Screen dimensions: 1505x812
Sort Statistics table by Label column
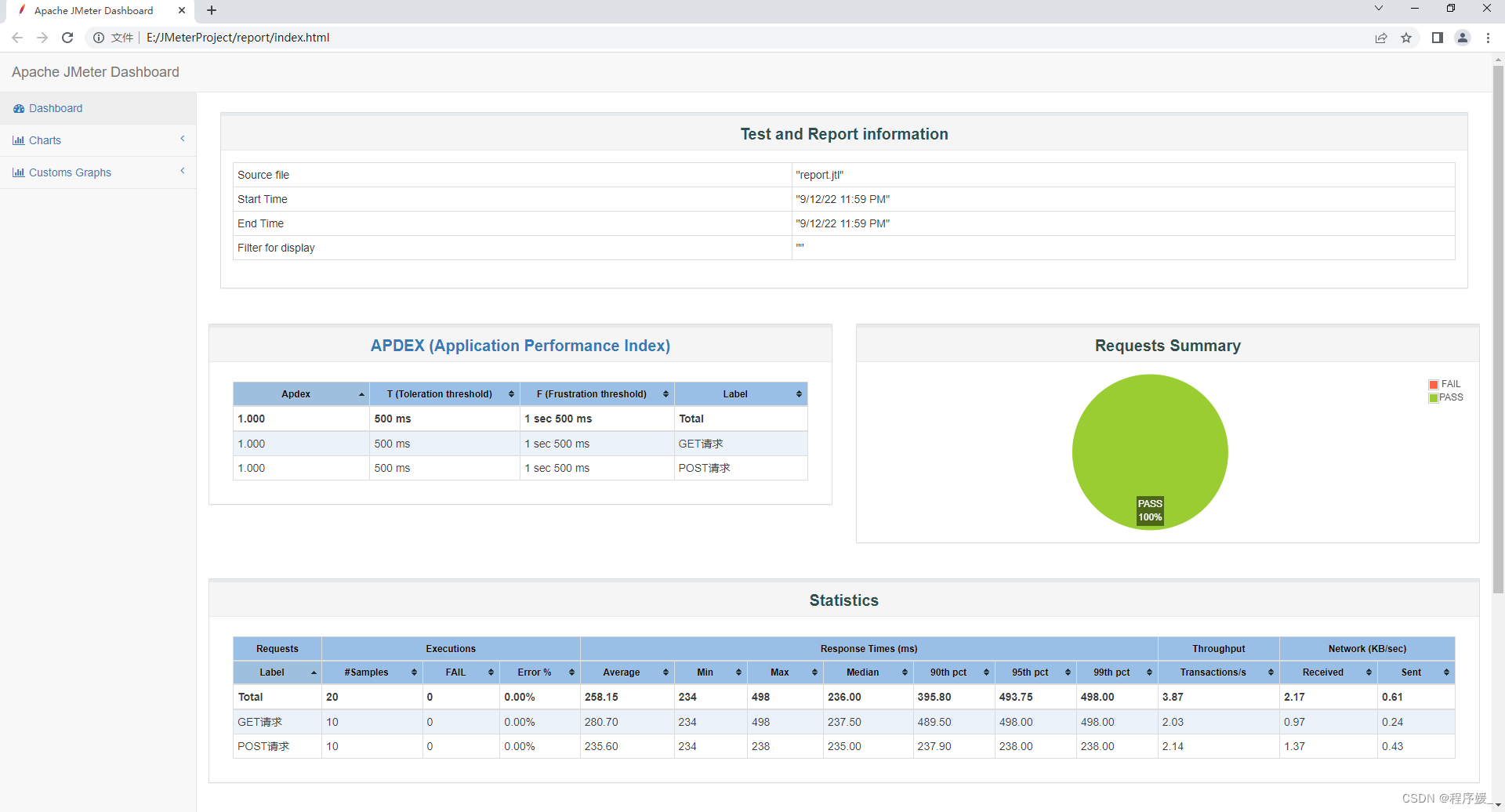pos(277,672)
